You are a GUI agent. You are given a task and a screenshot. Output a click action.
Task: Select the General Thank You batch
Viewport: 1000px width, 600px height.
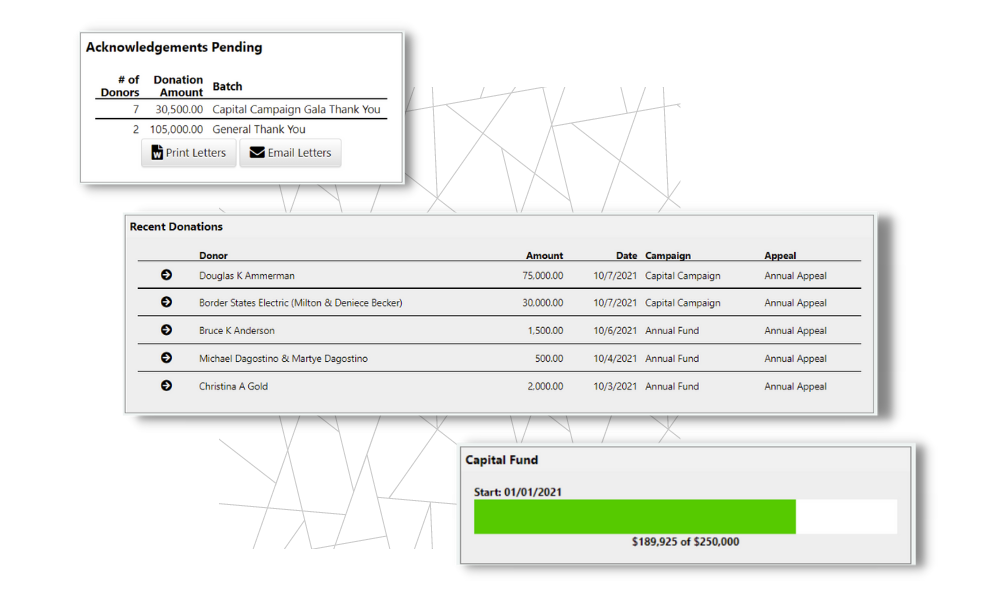[258, 129]
